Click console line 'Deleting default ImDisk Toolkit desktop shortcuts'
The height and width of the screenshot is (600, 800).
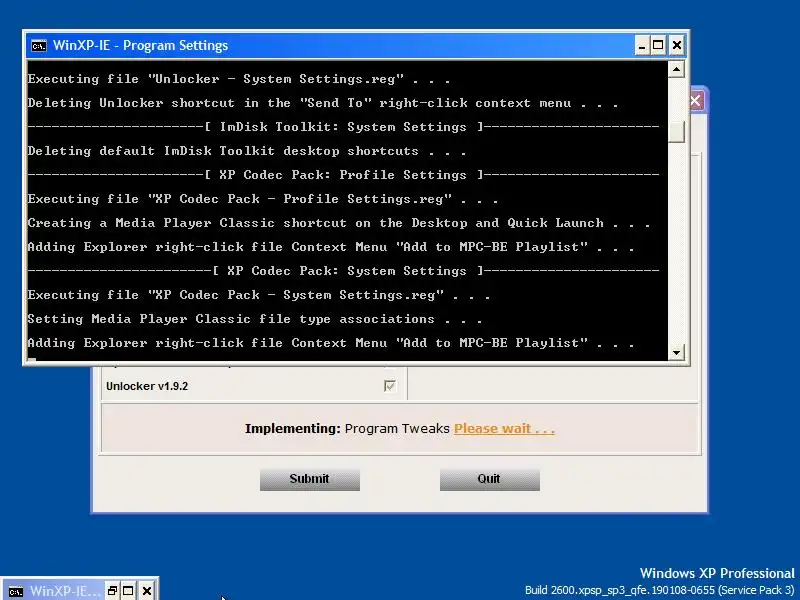click(246, 152)
